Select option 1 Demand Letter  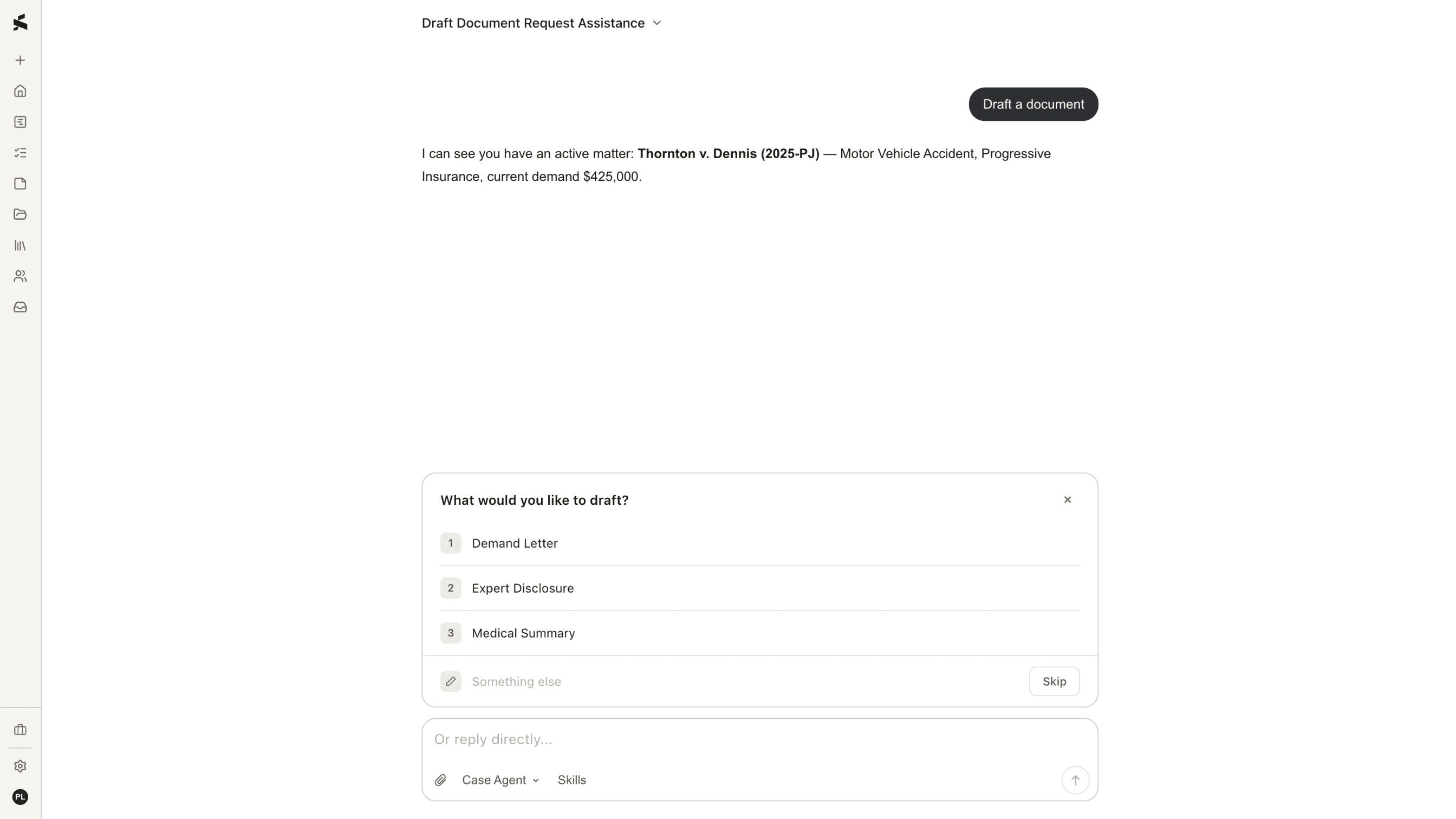click(x=759, y=543)
